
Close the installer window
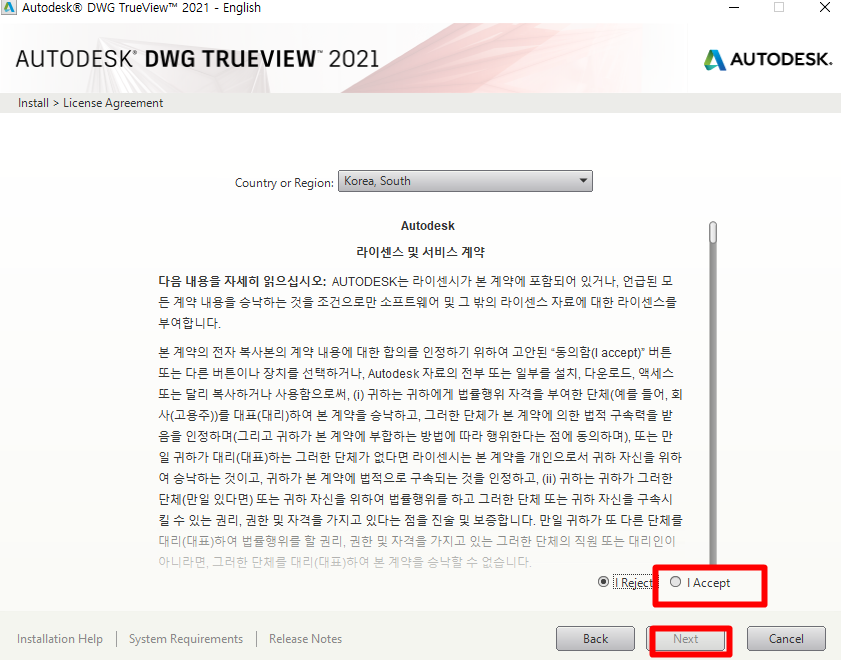coord(825,8)
